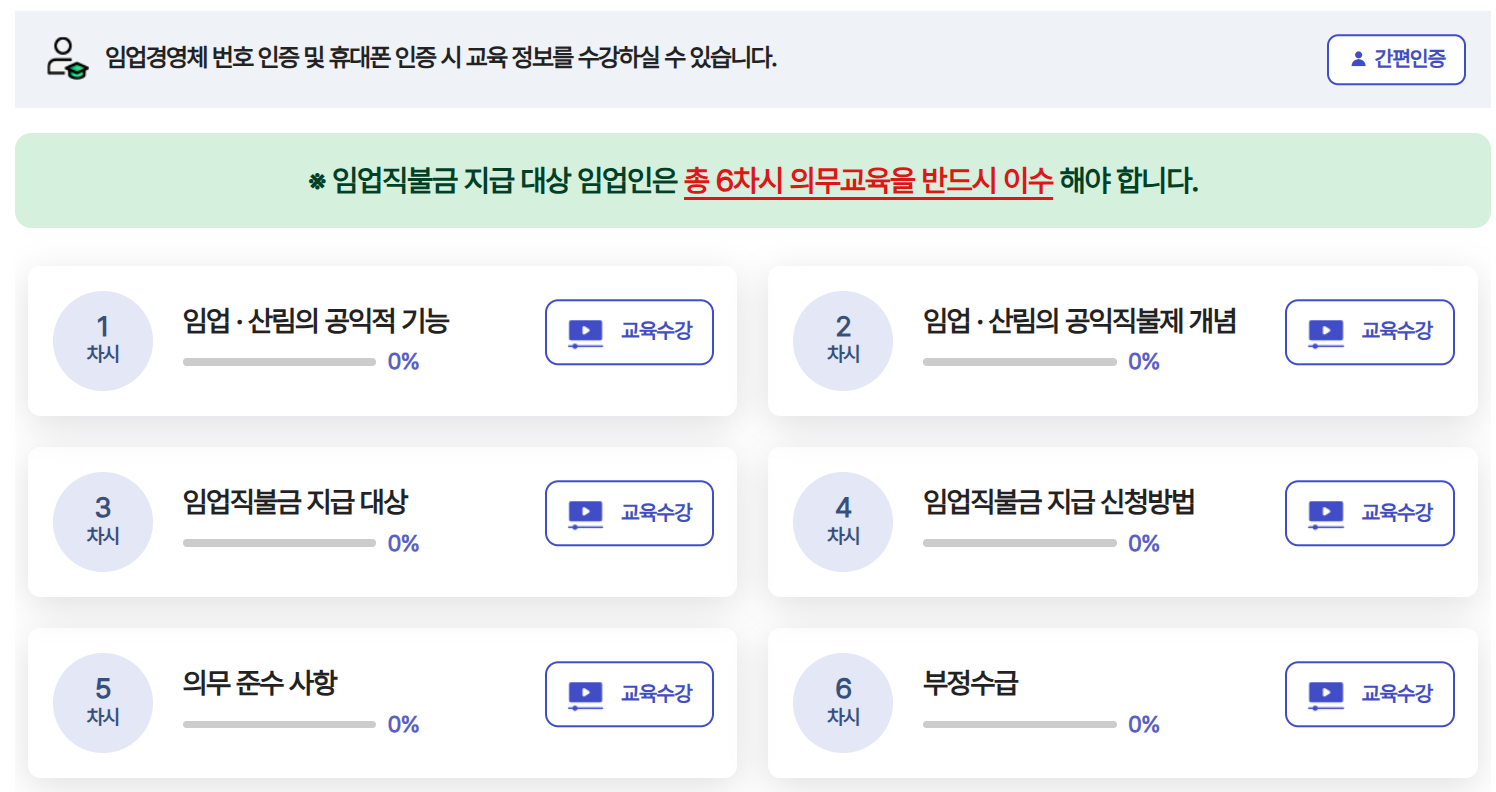This screenshot has height=792, width=1496.
Task: Open 교육수강 for 임업직불금 지급 대상
Action: click(629, 513)
